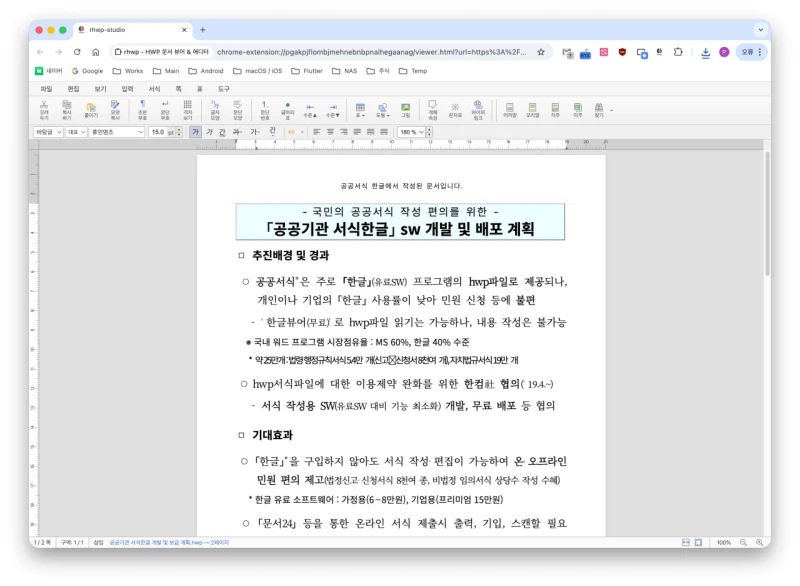The width and height of the screenshot is (800, 586).
Task: Toggle underline formatting
Action: tap(222, 132)
